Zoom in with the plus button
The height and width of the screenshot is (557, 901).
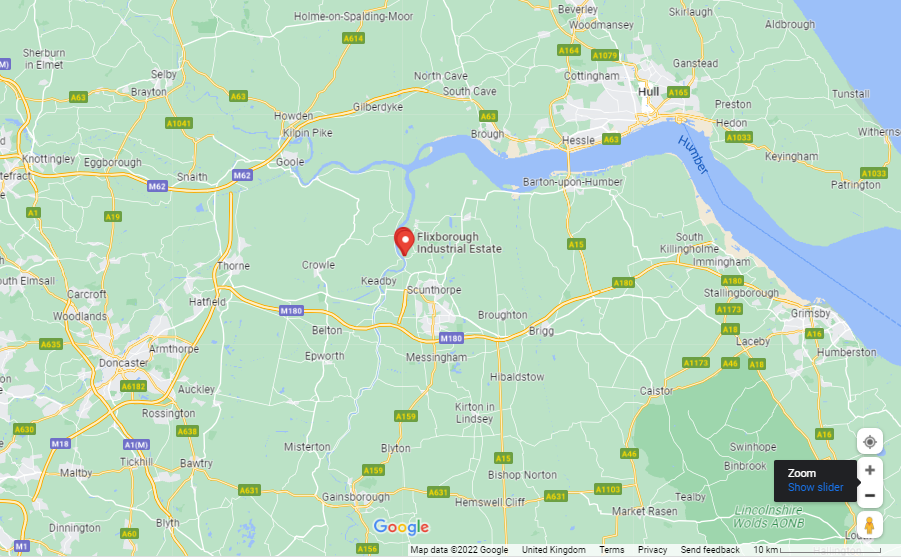click(x=869, y=470)
